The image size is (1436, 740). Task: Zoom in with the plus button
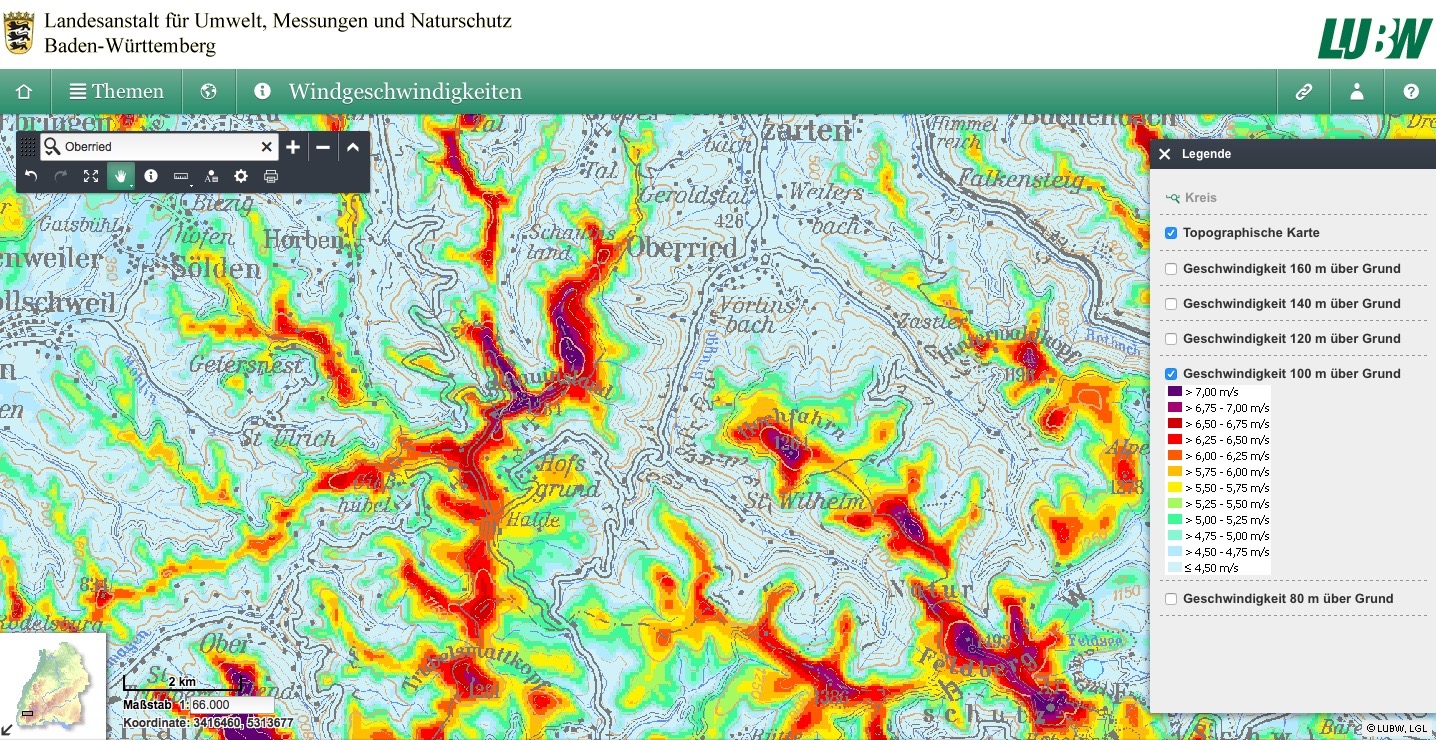[x=292, y=147]
